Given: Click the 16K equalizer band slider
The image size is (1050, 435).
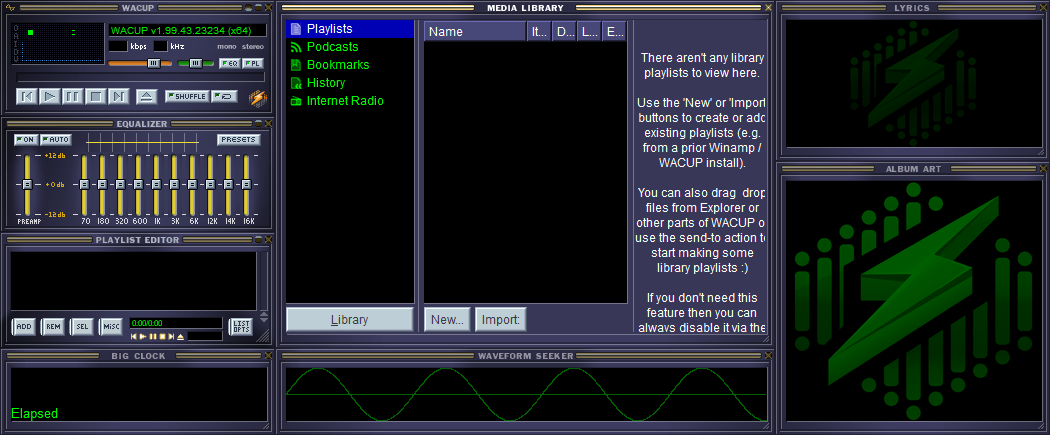Looking at the screenshot, I should point(246,184).
